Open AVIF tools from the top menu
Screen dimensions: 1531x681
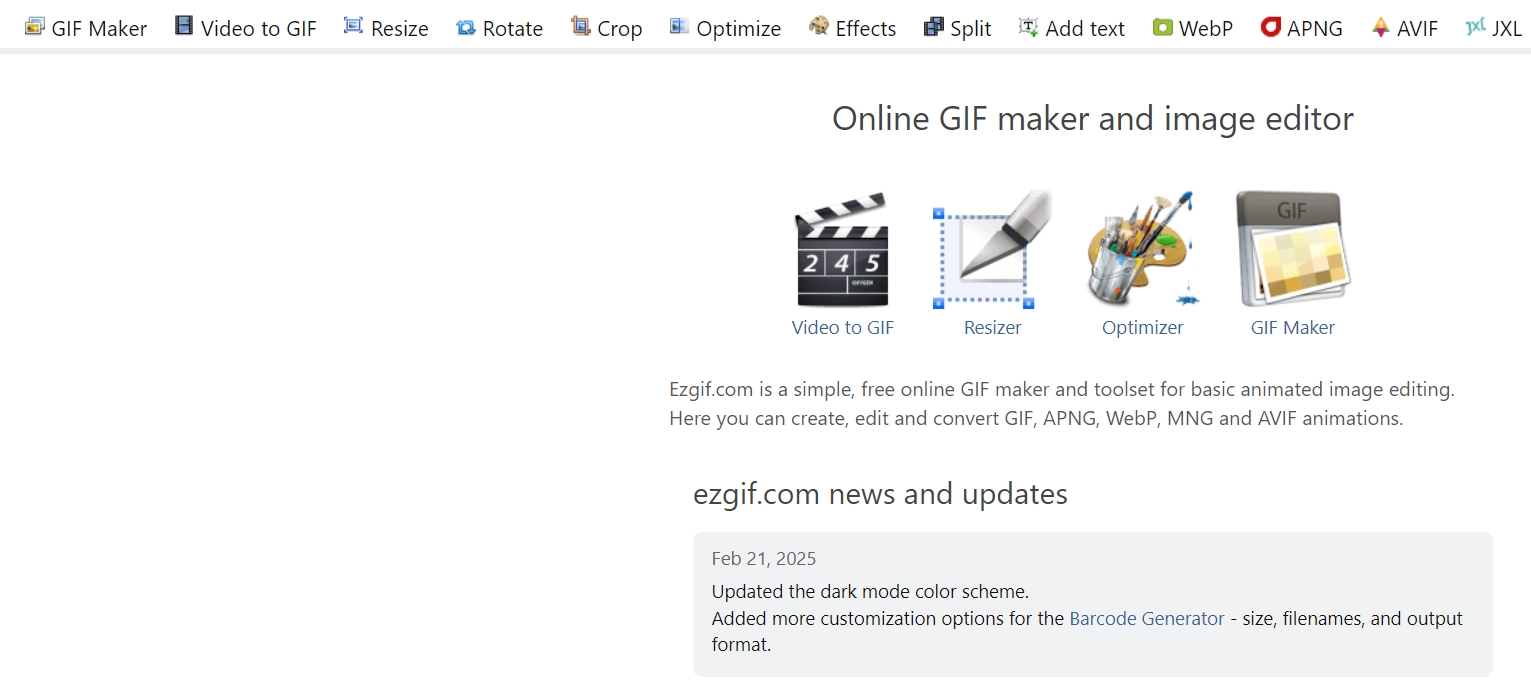1417,29
